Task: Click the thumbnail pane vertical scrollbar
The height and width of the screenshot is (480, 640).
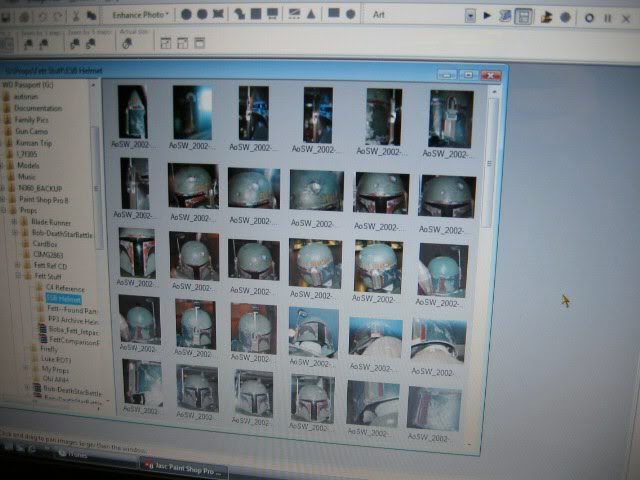Action: (x=489, y=163)
